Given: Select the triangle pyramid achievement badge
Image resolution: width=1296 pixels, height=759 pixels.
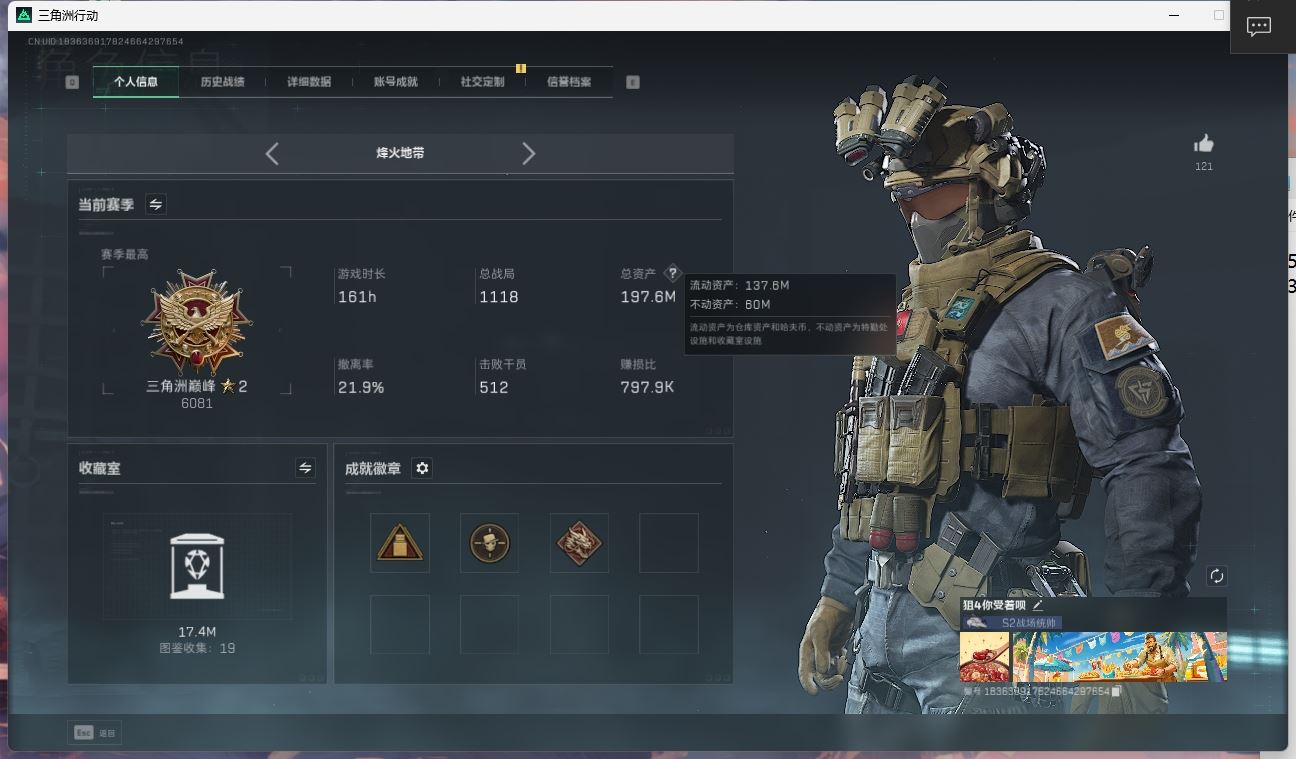Looking at the screenshot, I should [x=399, y=543].
